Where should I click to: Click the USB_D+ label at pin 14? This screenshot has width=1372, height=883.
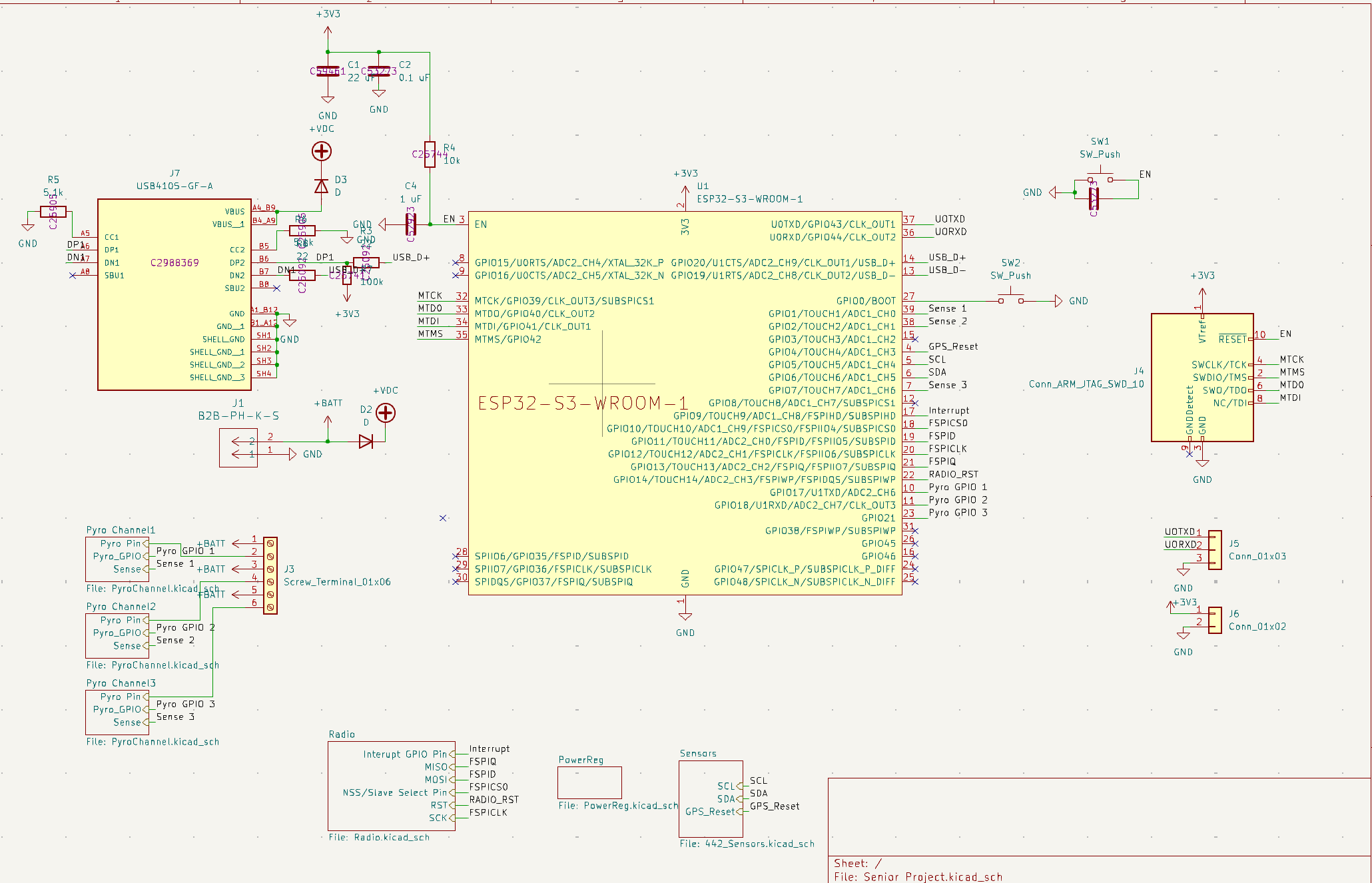coord(947,257)
